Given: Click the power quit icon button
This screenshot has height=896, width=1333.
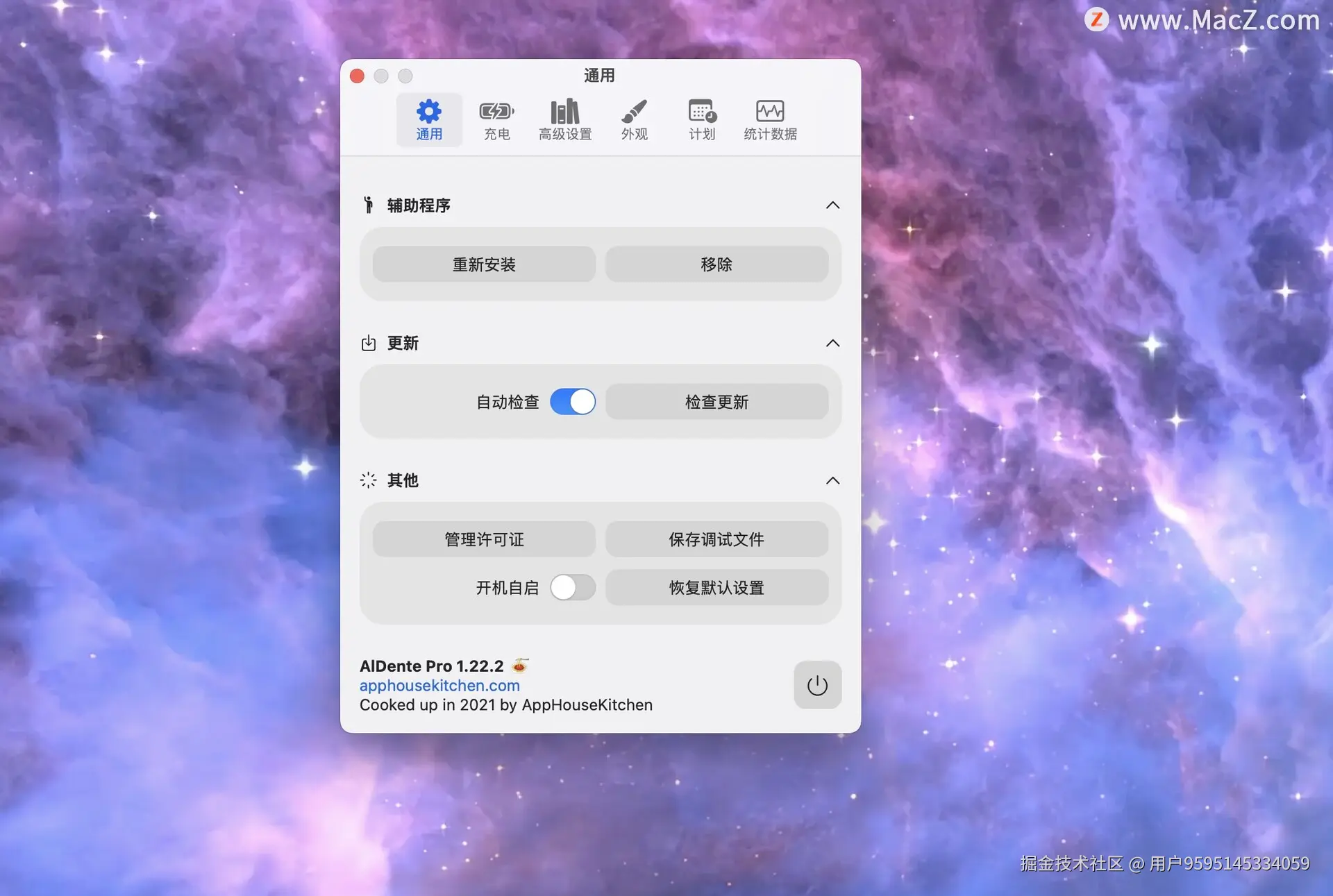Looking at the screenshot, I should pos(817,685).
